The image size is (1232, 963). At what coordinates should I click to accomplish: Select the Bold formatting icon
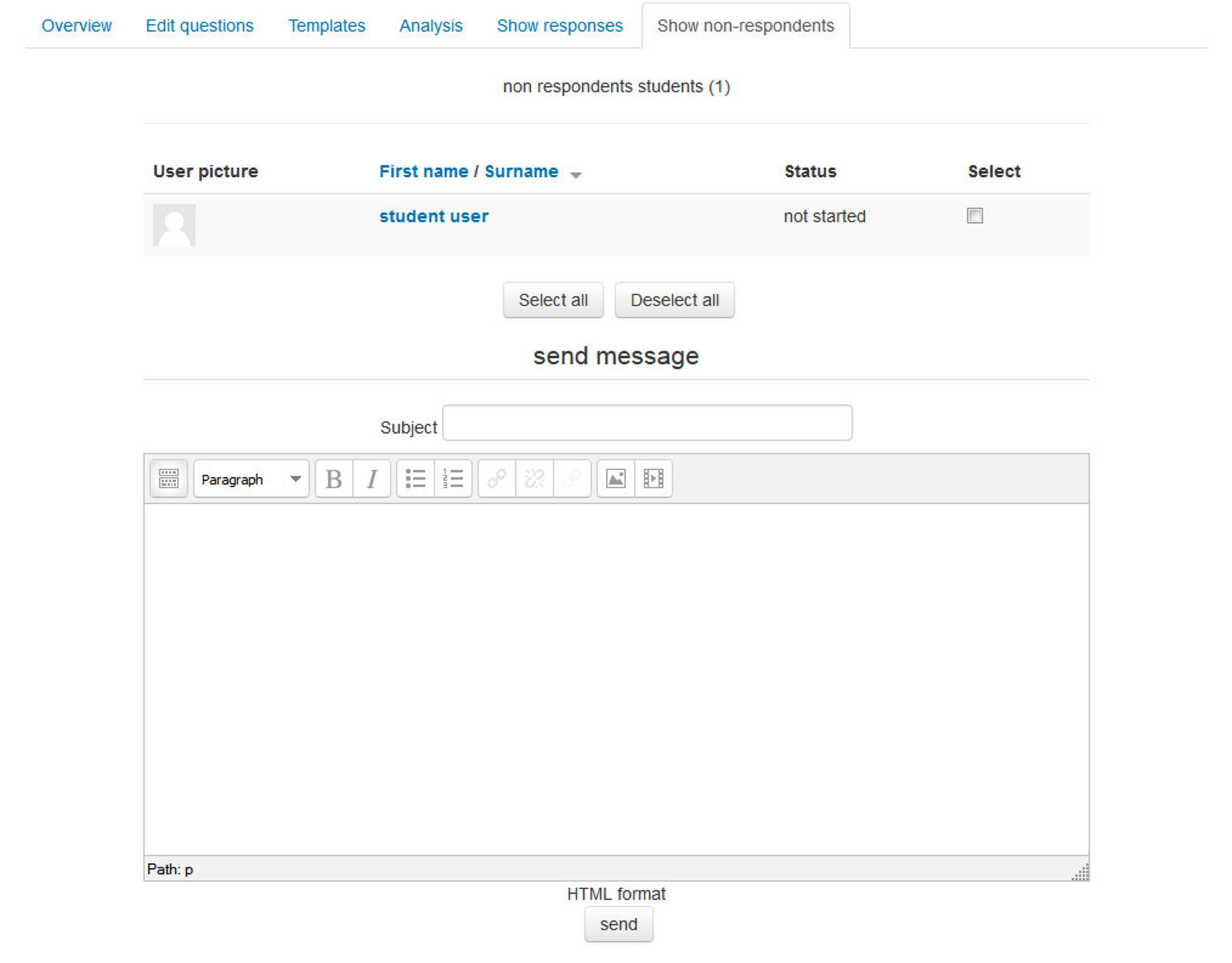click(334, 479)
